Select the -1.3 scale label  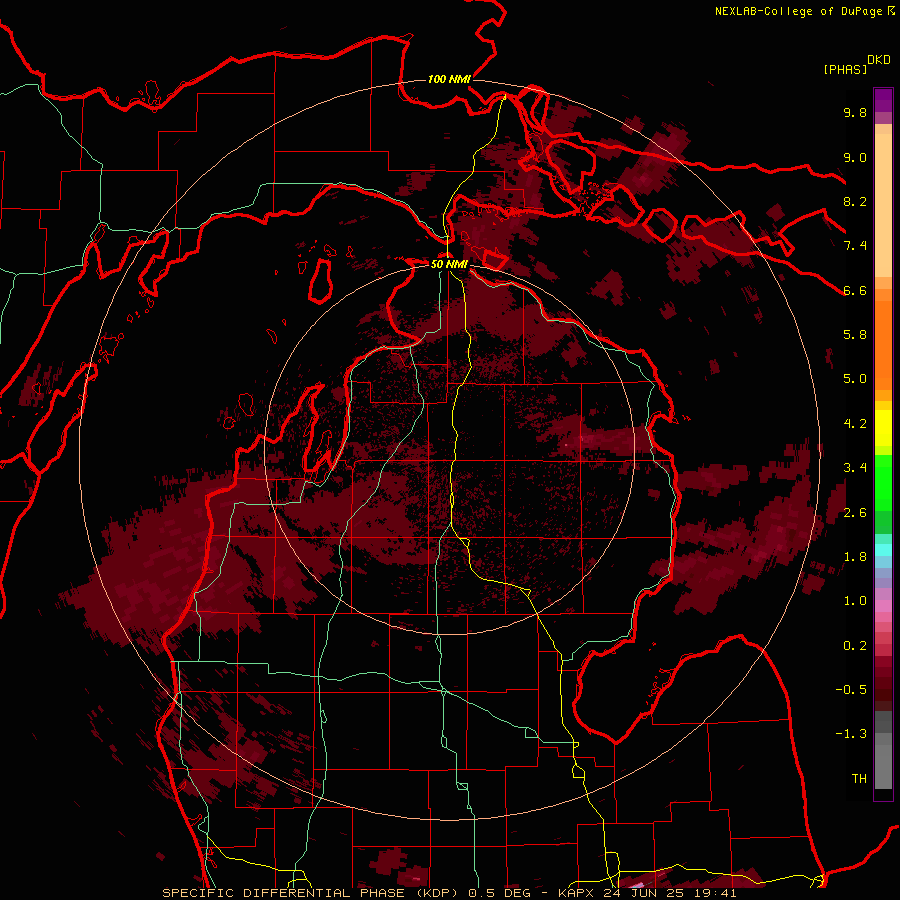pyautogui.click(x=851, y=734)
